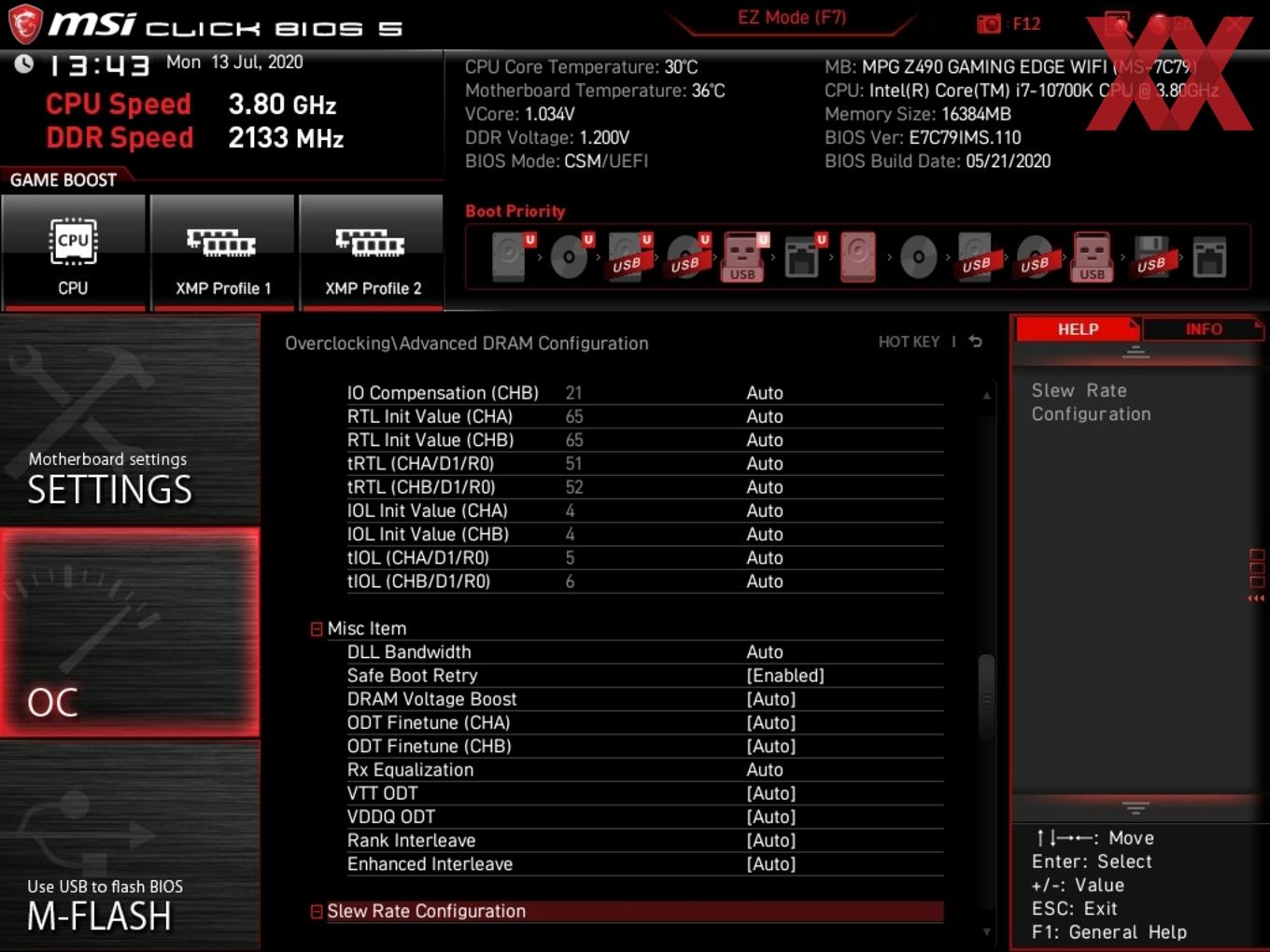Select the UEFI USB optical drive boot icon
Image resolution: width=1270 pixels, height=952 pixels.
[x=688, y=258]
